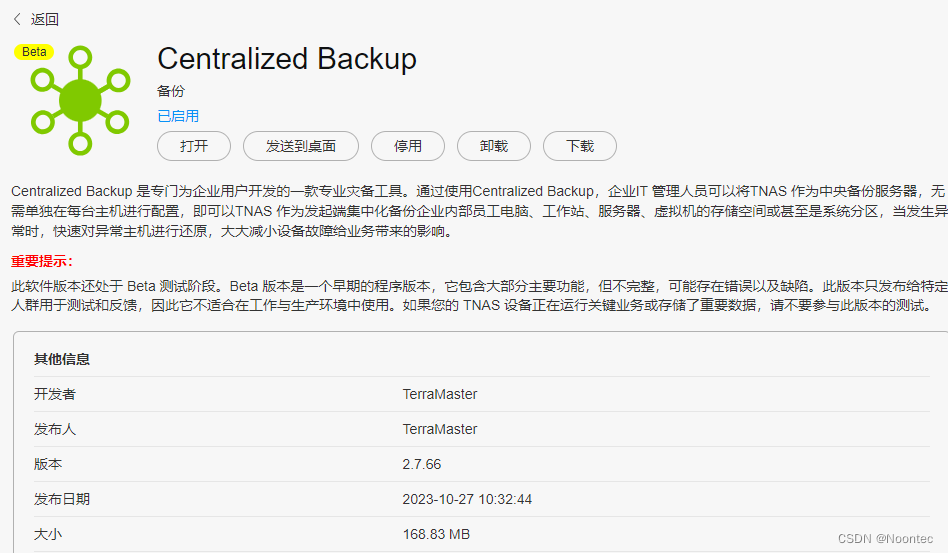Click the release date 2023-10-27 value

(467, 499)
